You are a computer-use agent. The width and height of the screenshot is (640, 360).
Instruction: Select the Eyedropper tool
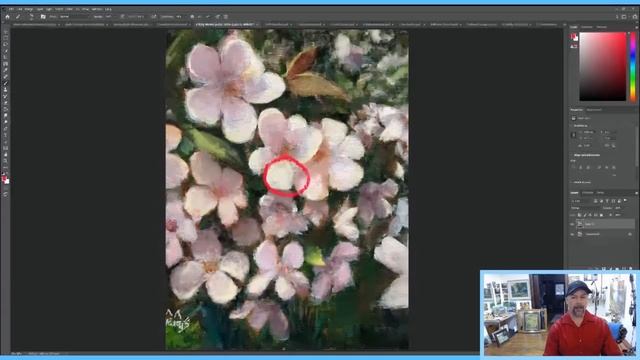coord(5,70)
